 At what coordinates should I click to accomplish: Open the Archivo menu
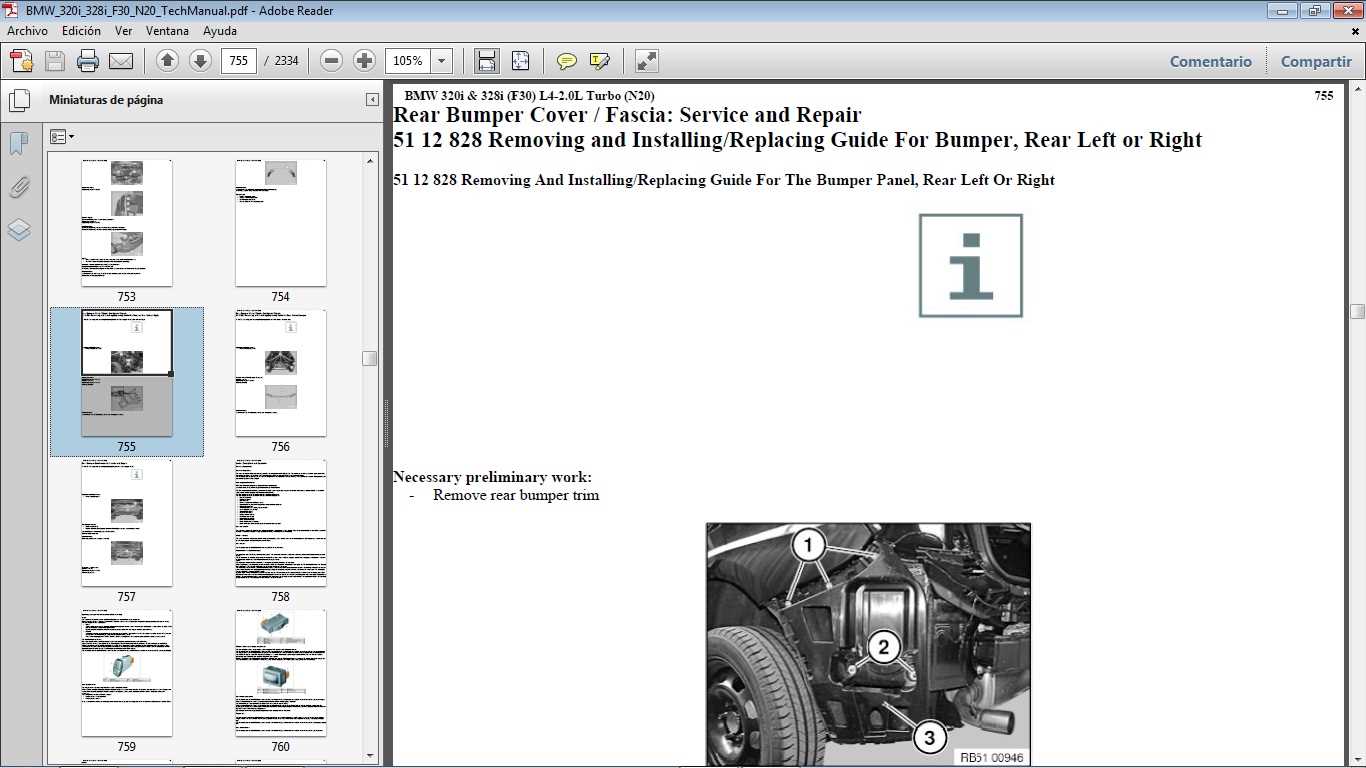point(28,31)
